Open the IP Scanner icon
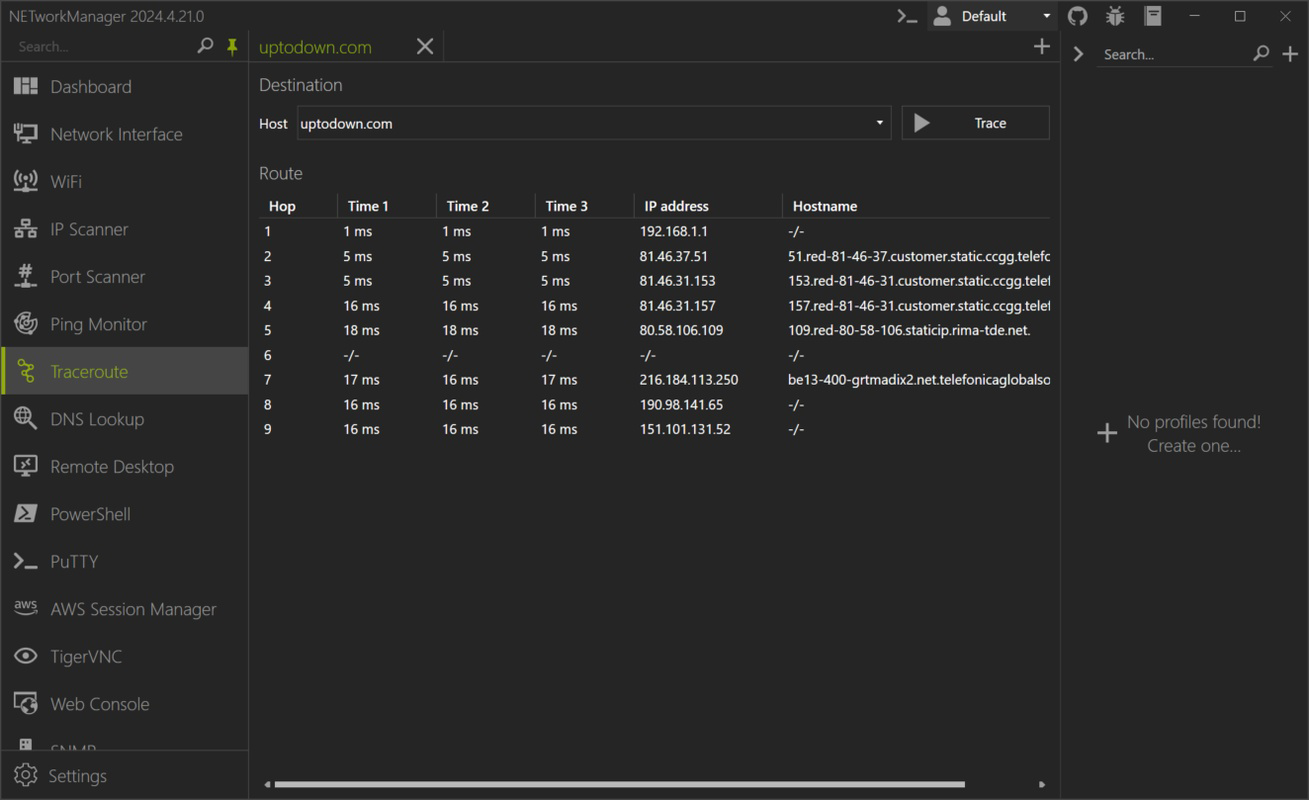Viewport: 1309px width, 800px height. (x=26, y=229)
